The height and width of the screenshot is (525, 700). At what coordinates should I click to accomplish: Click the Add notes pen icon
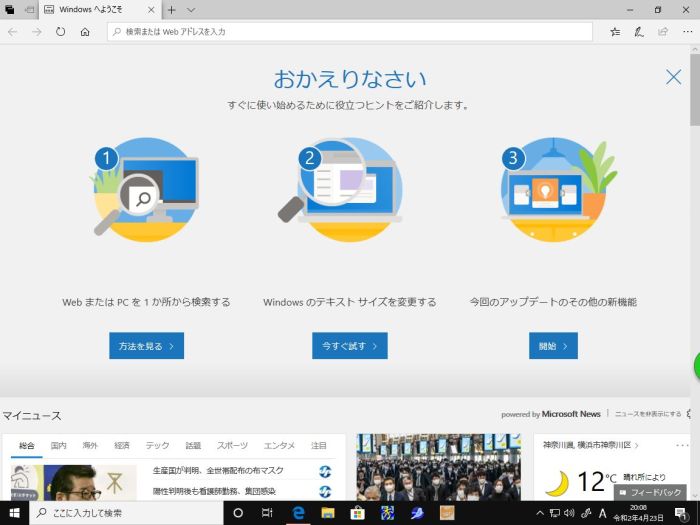pos(639,32)
